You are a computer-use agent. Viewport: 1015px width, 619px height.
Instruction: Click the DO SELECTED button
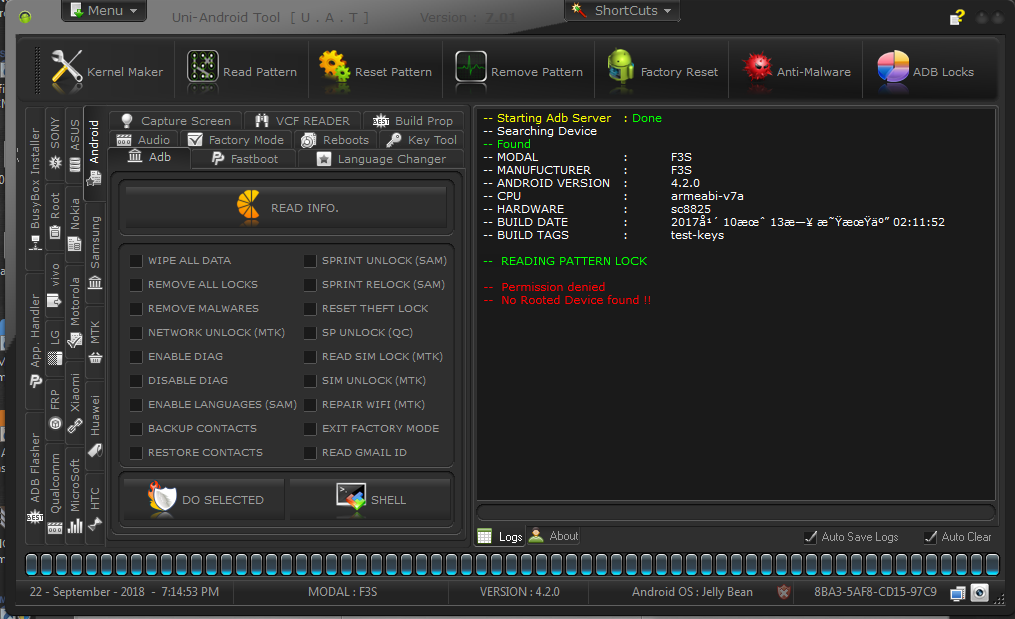pos(204,499)
